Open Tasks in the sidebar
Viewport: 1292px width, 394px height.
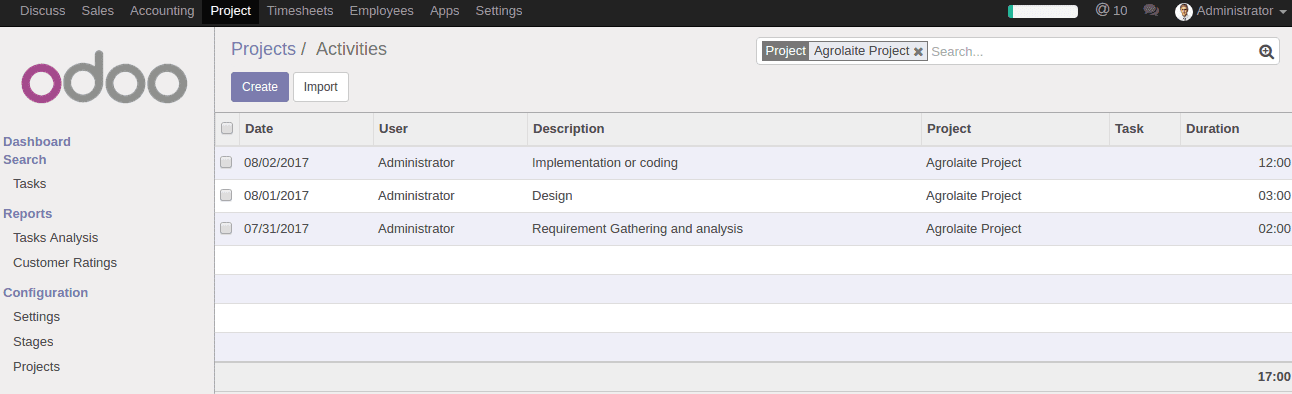(x=29, y=184)
